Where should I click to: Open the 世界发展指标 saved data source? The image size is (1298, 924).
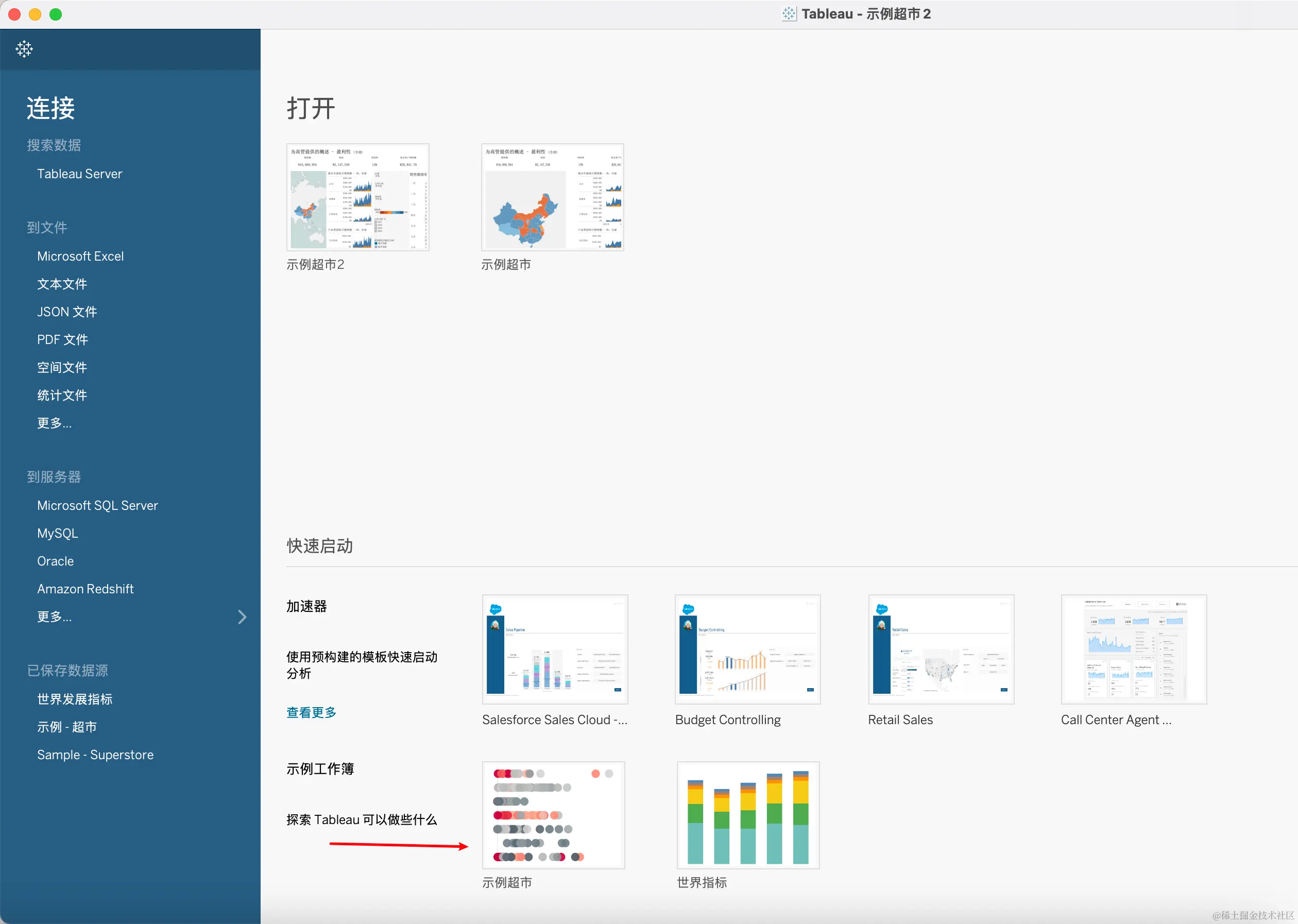[75, 699]
